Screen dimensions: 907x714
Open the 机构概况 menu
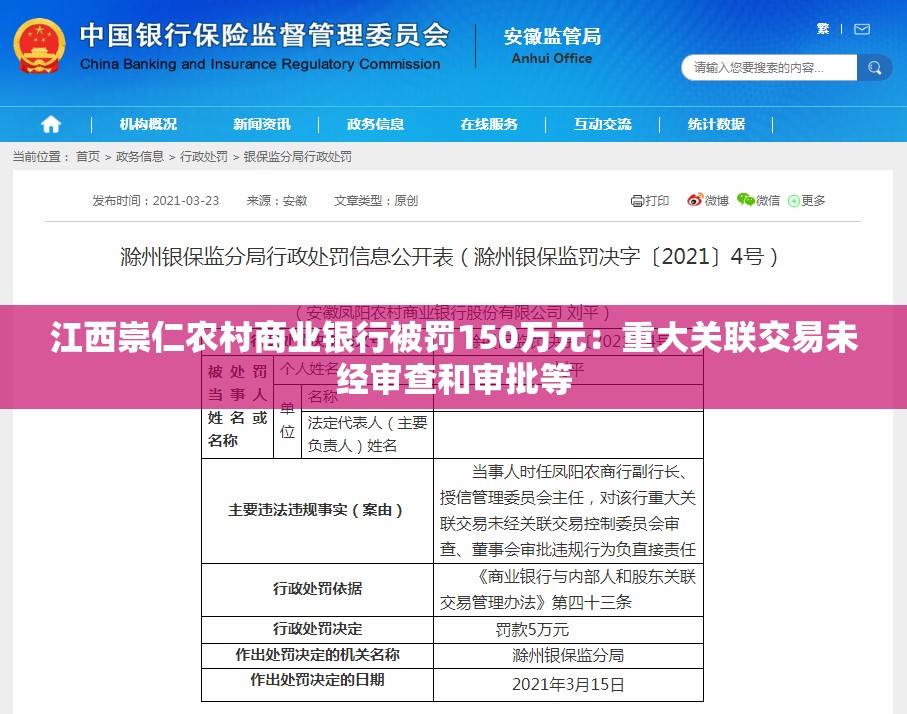(148, 124)
